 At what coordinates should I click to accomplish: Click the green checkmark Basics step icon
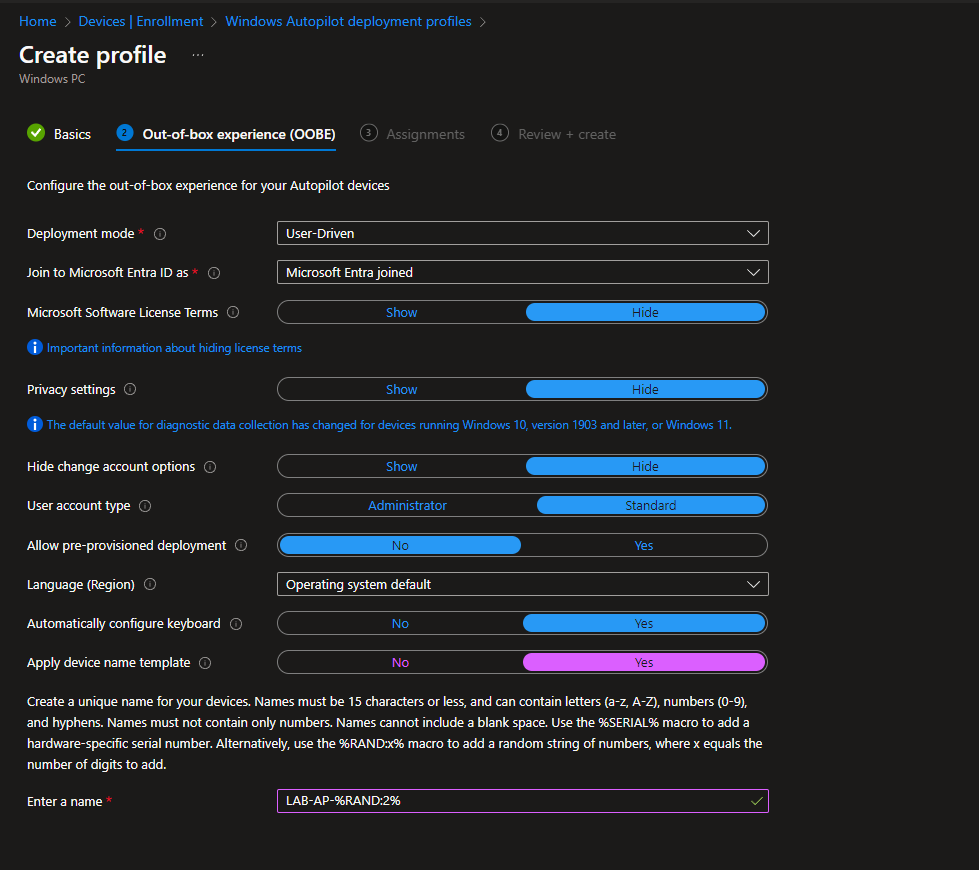coord(36,132)
